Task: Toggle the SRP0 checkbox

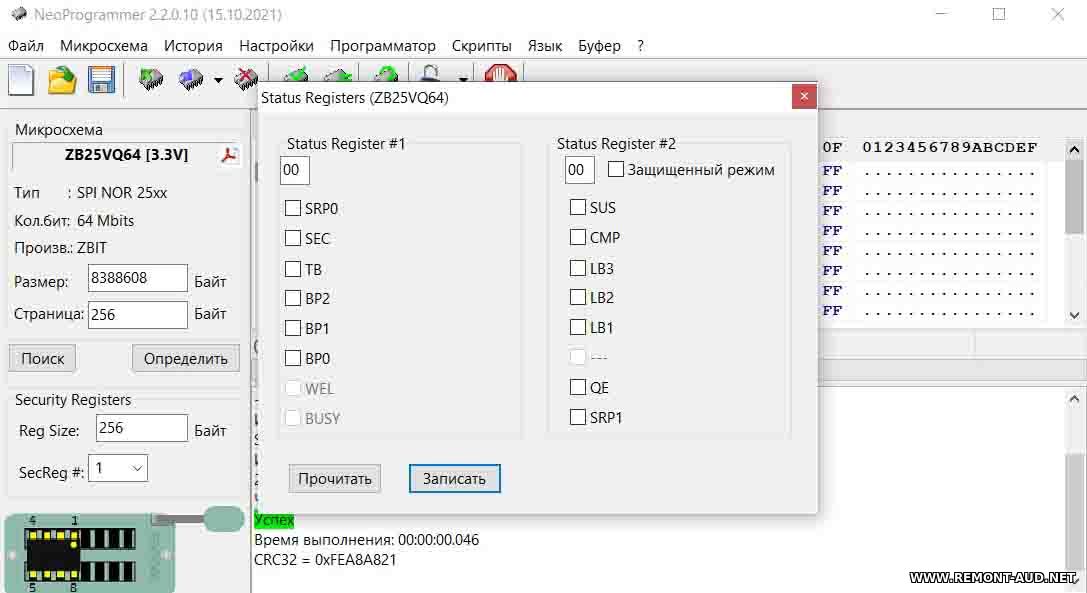Action: [x=293, y=208]
